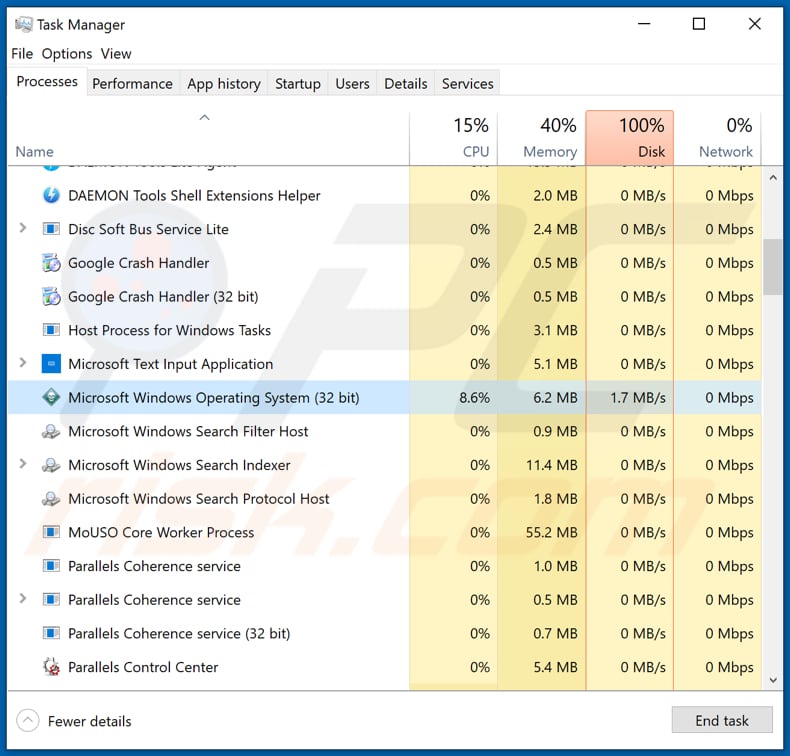Expand the Disc Soft Bus Service Lite group
Viewport: 790px width, 756px height.
click(23, 228)
